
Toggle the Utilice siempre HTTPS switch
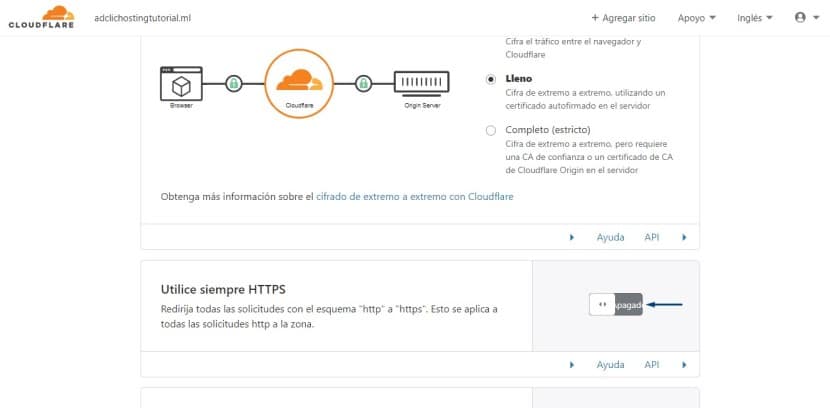[616, 304]
